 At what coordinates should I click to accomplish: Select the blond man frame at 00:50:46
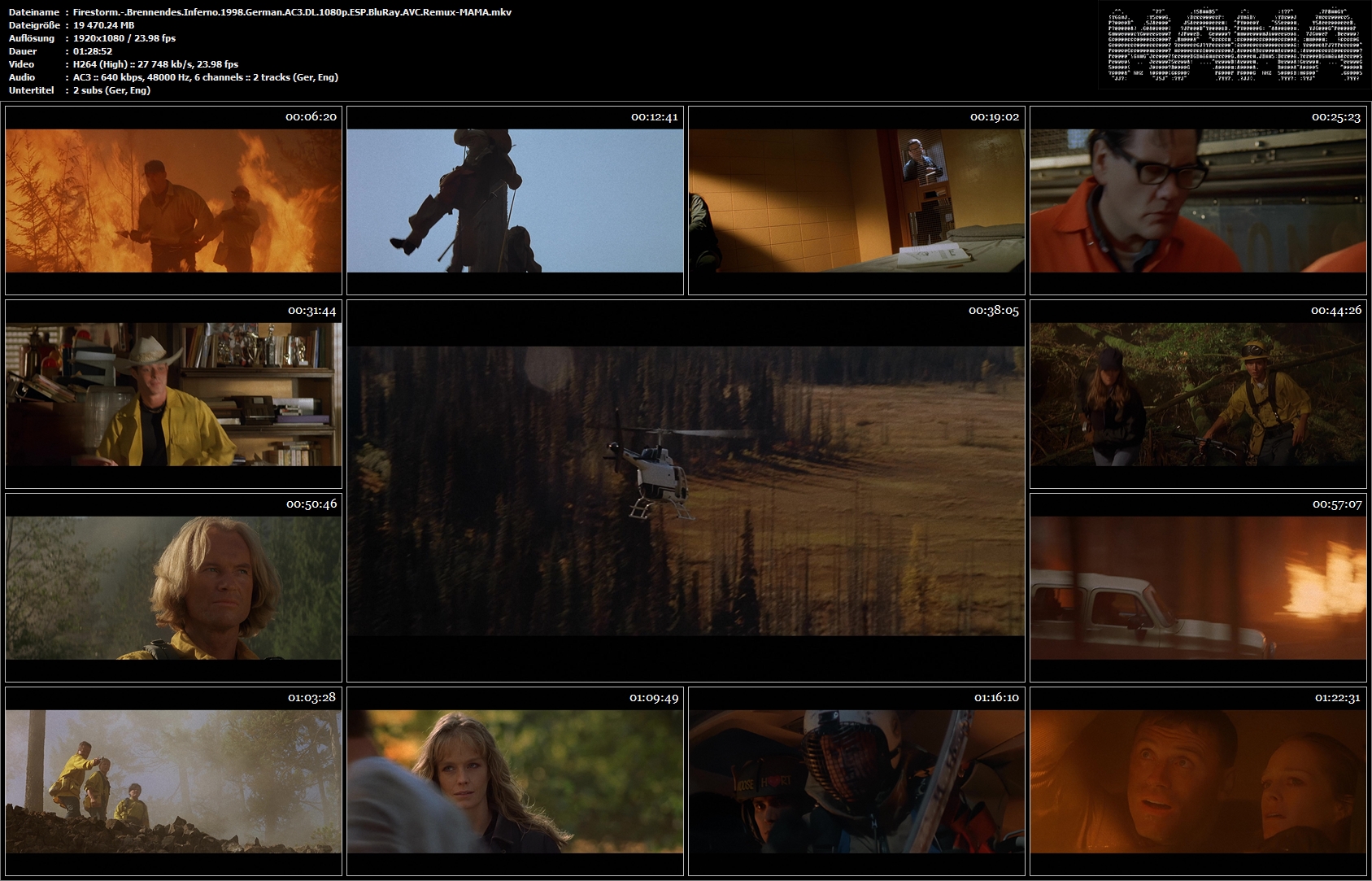(173, 587)
